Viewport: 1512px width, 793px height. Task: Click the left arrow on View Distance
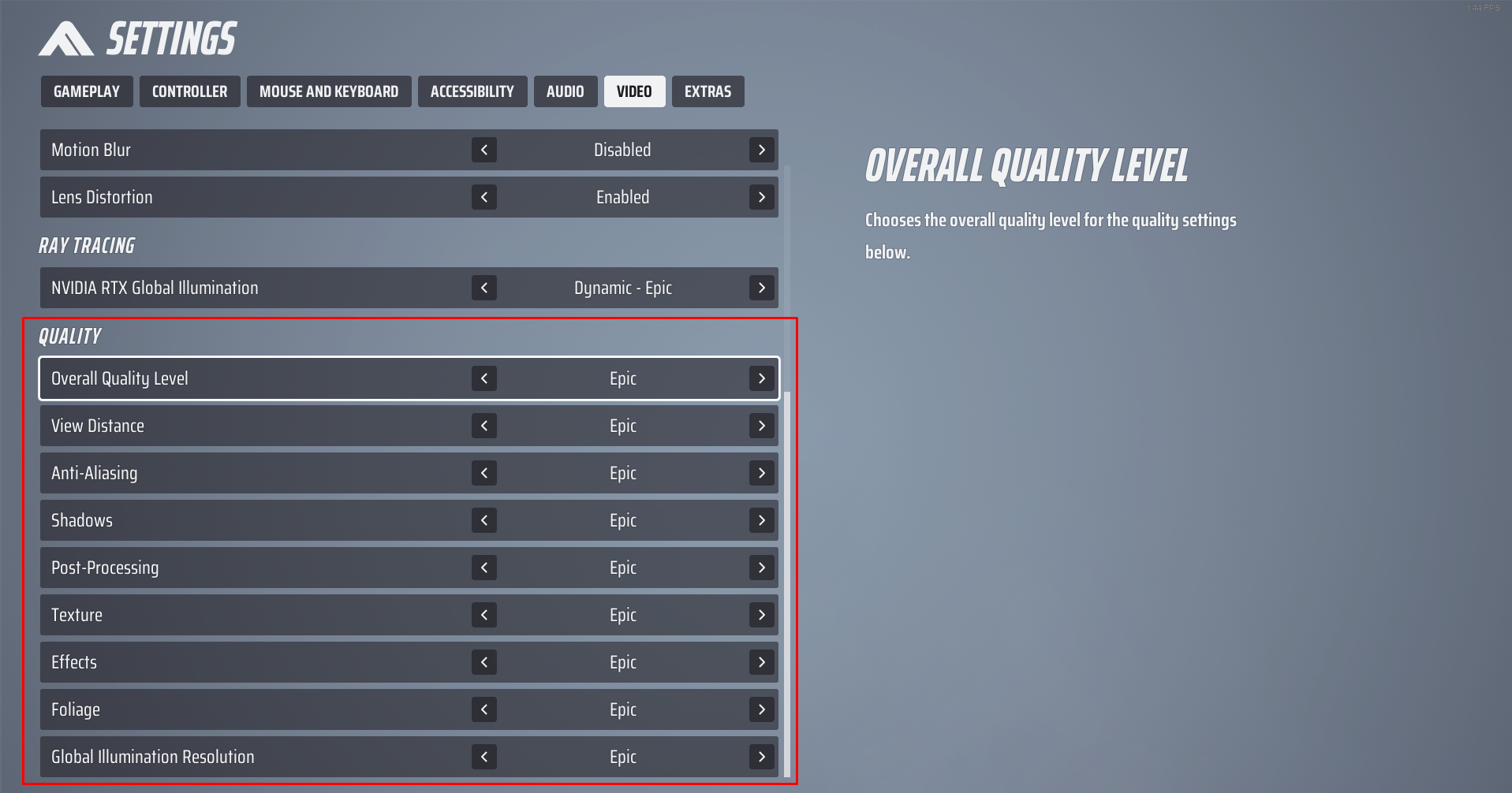(484, 426)
